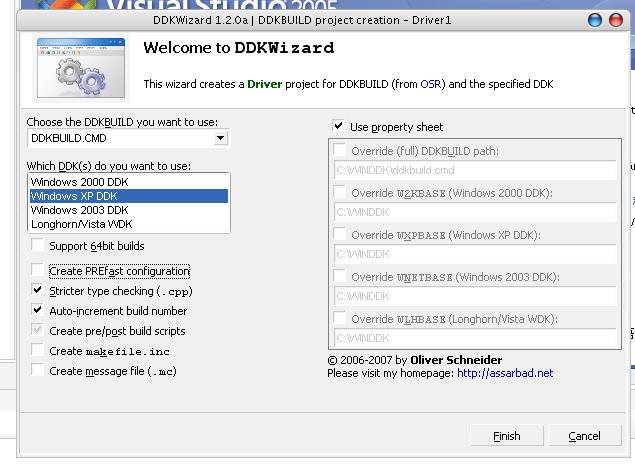635x465 pixels.
Task: Select Windows 2000 DDK in the list
Action: (129, 182)
